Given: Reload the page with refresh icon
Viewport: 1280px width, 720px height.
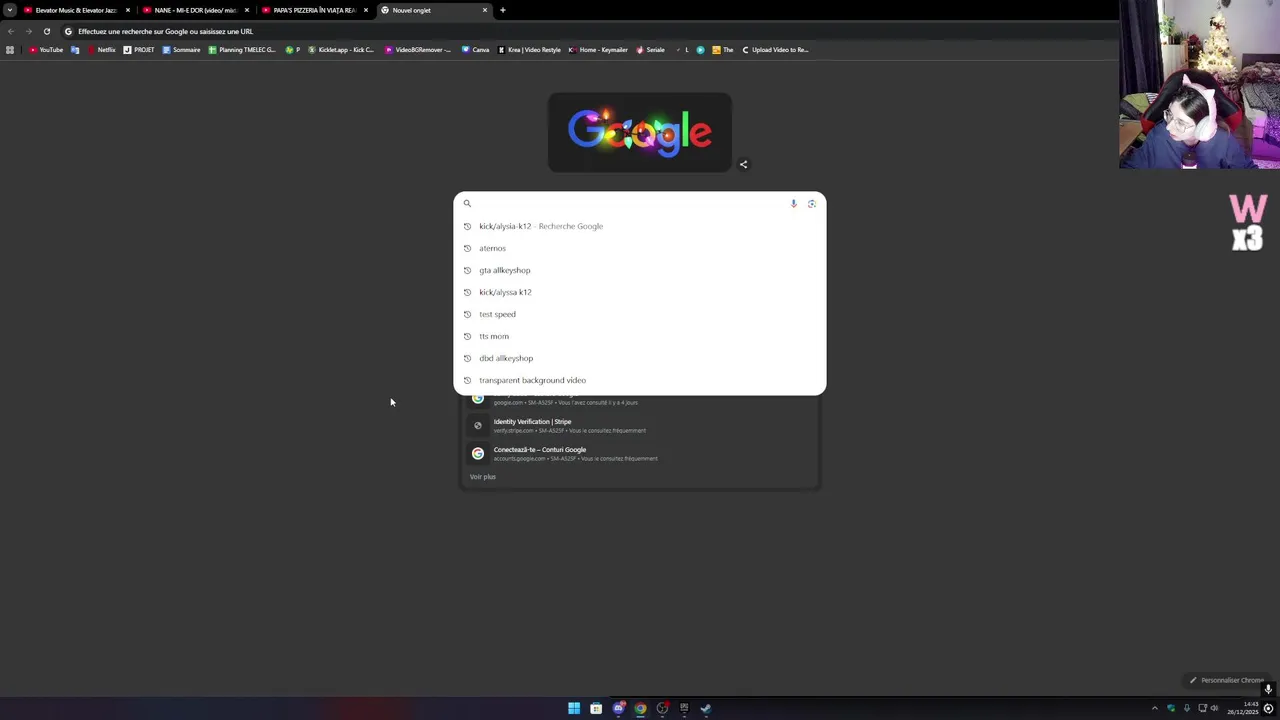Looking at the screenshot, I should (x=46, y=31).
